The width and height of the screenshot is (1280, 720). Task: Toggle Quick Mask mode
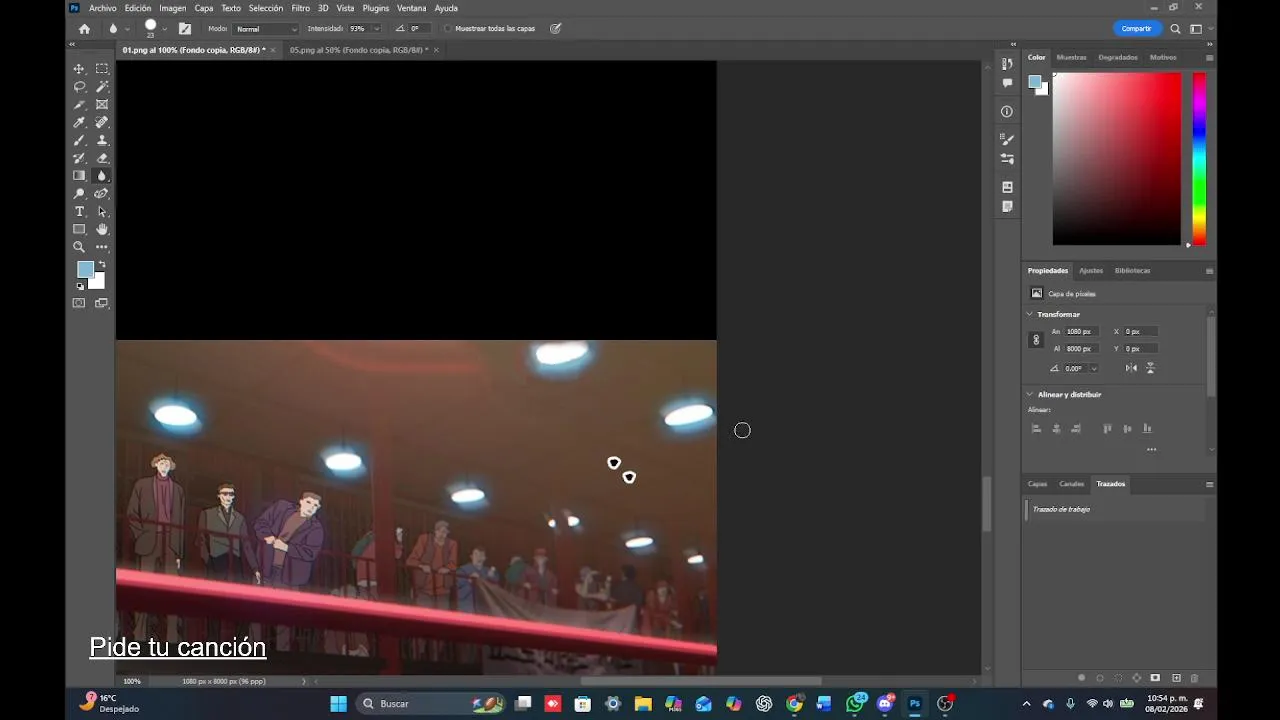pyautogui.click(x=79, y=303)
